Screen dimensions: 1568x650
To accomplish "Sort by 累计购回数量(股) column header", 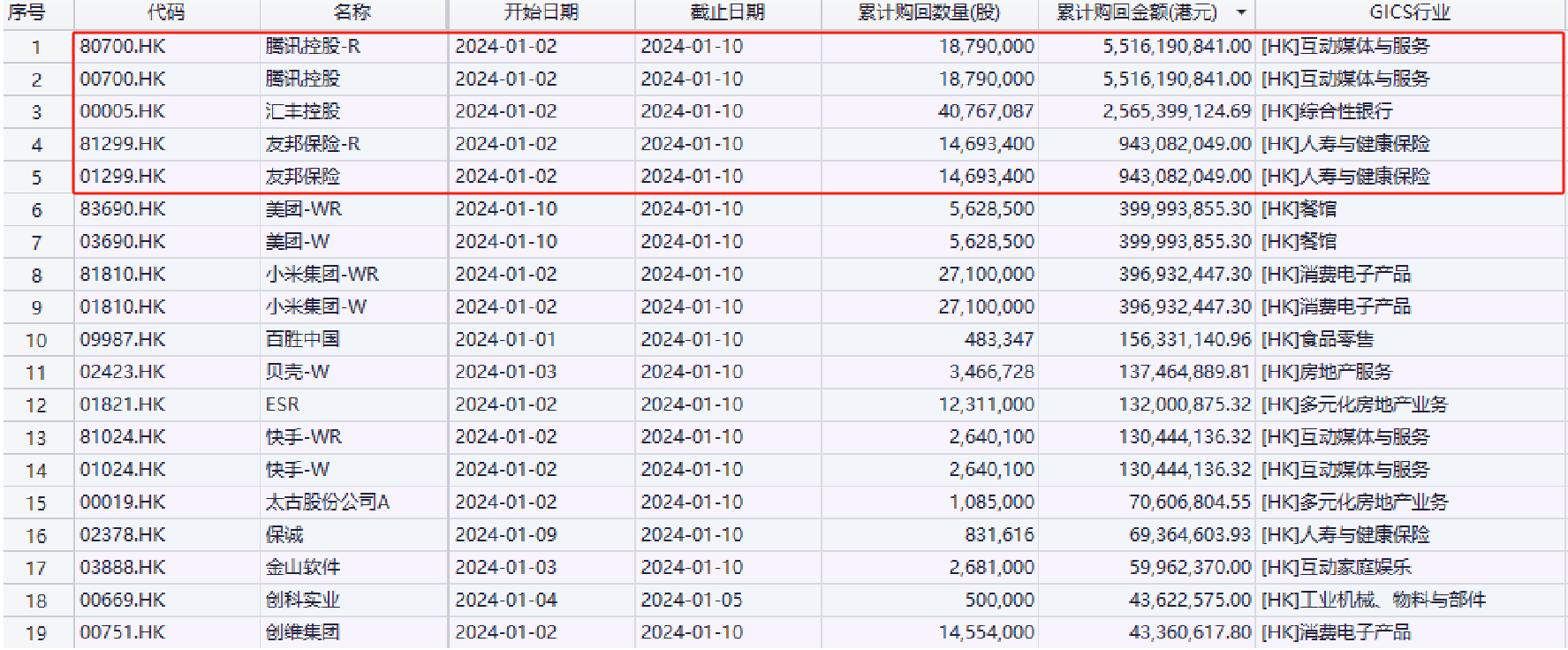I will 928,12.
